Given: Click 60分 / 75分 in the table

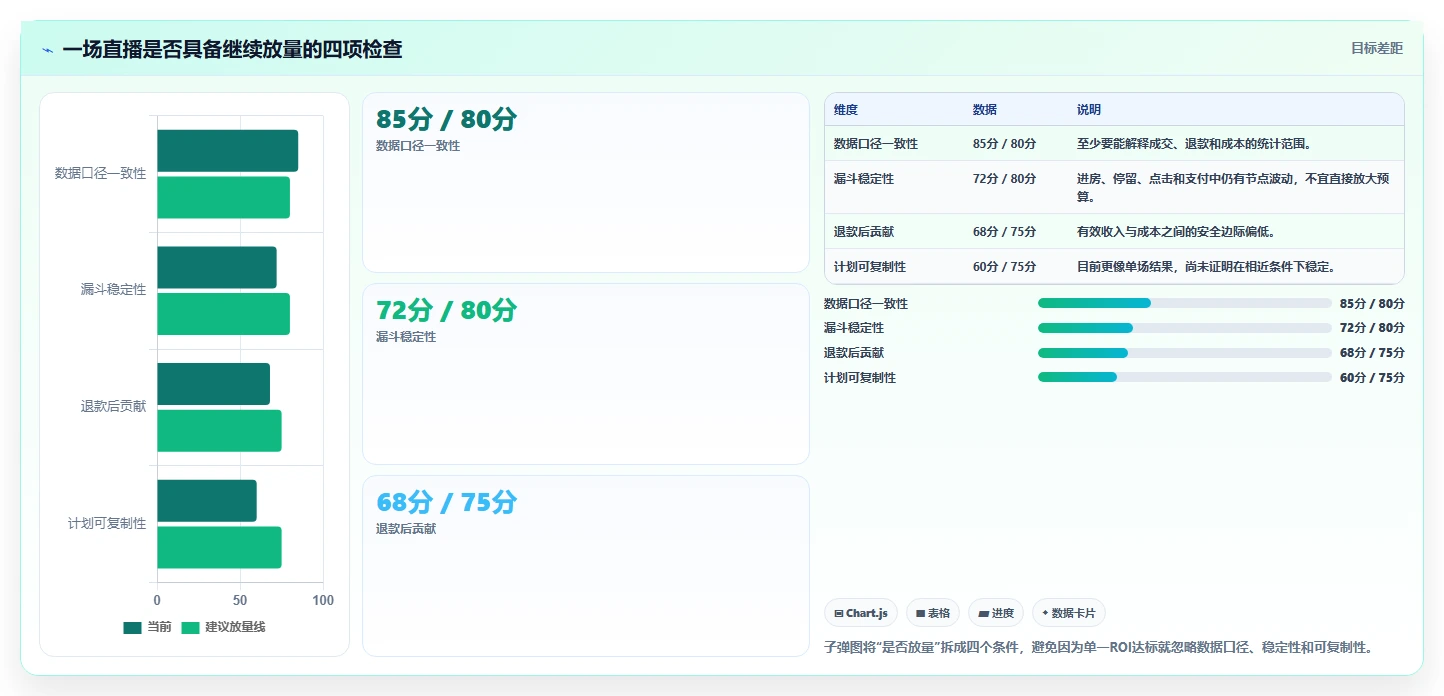Looking at the screenshot, I should 1005,267.
